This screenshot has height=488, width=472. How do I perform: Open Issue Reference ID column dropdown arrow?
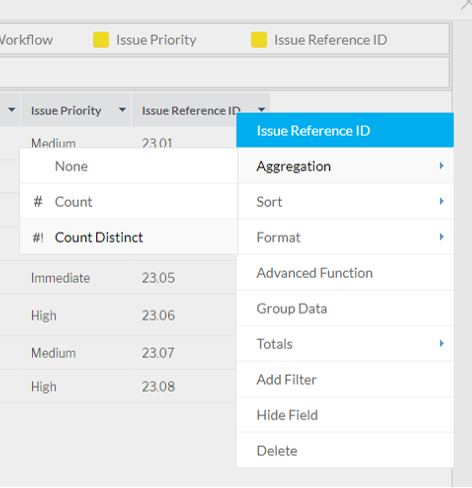click(262, 109)
